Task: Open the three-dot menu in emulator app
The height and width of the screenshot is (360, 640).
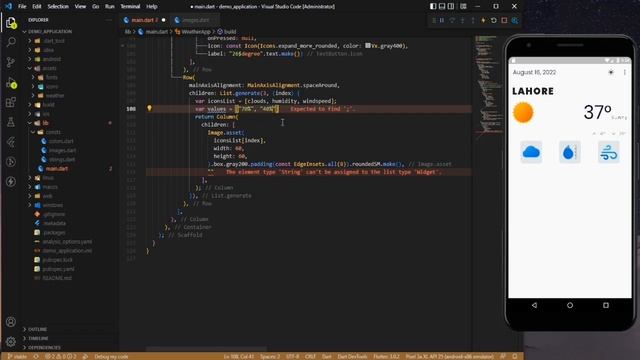Action: point(624,72)
